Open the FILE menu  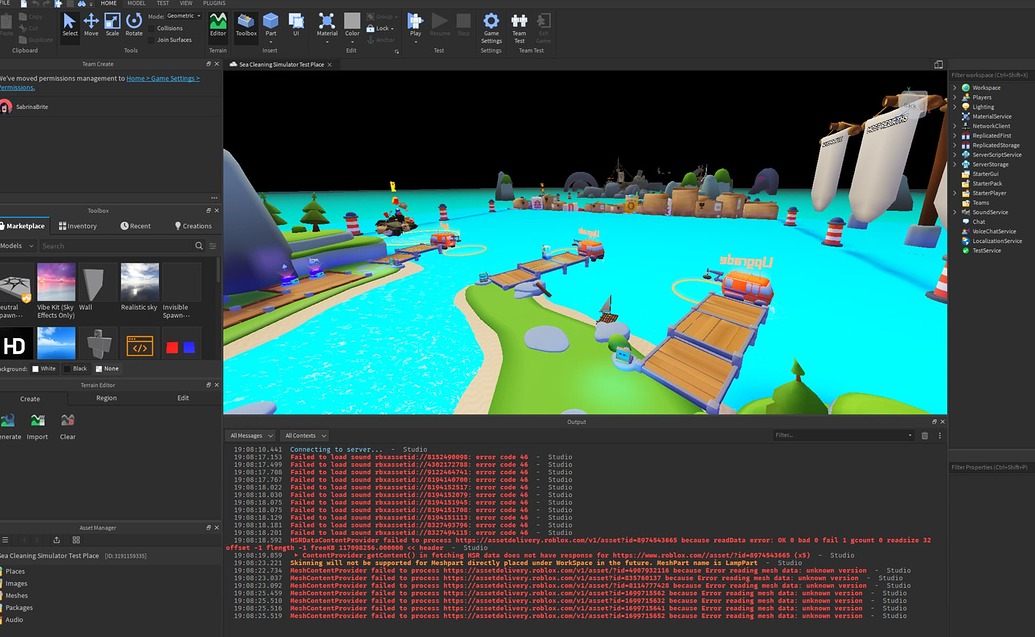[4, 3]
